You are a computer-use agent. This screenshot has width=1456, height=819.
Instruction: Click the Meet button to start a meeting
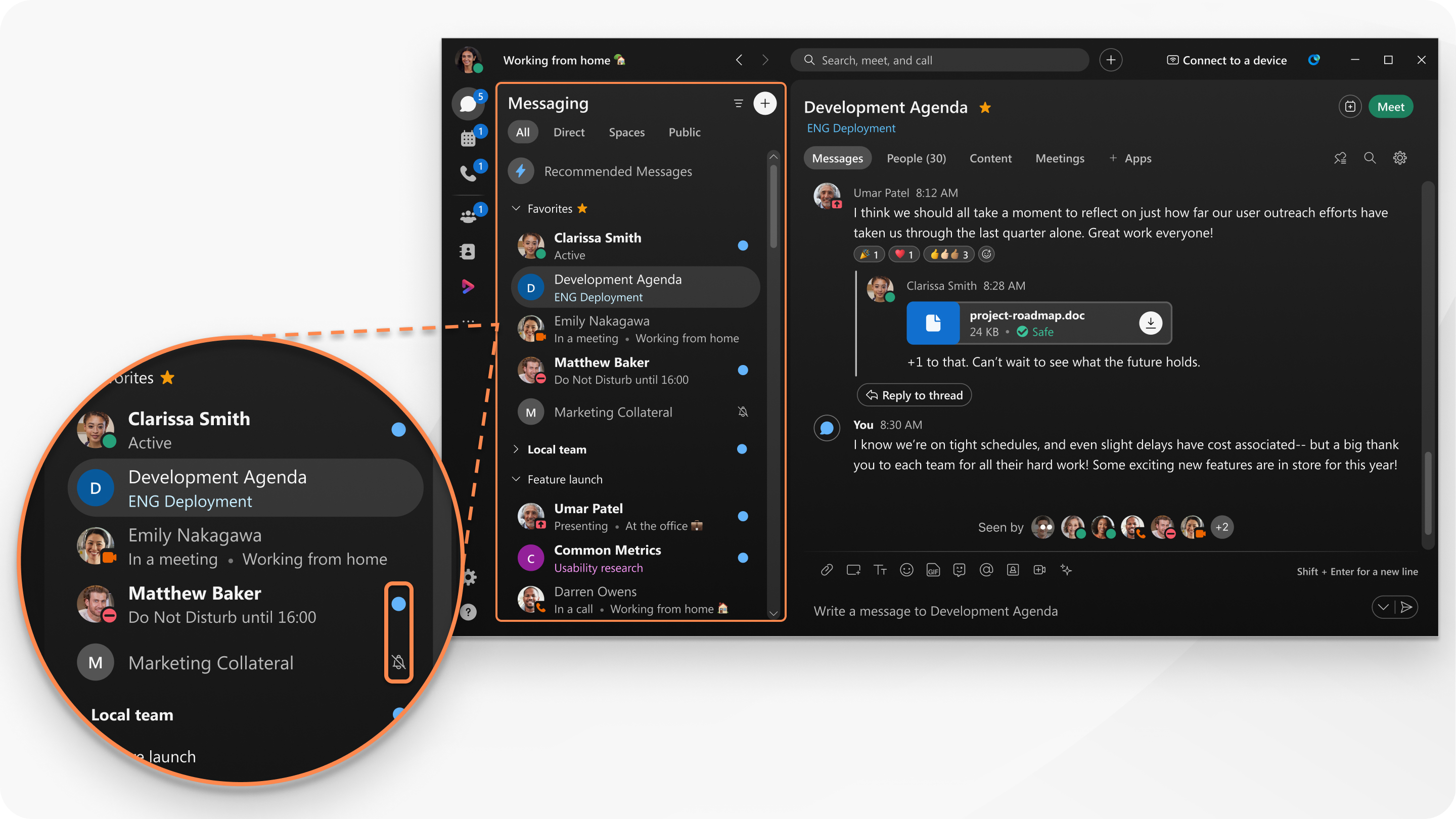[x=1390, y=106]
